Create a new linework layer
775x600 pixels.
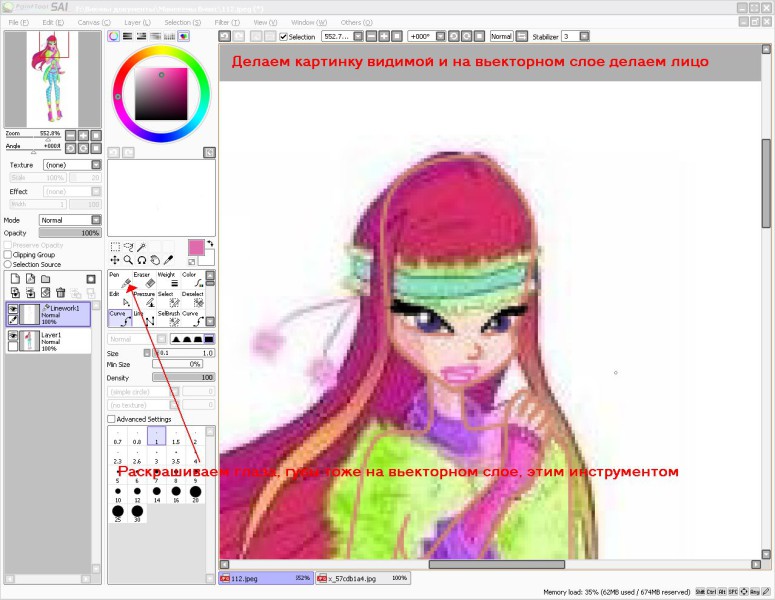[x=30, y=279]
